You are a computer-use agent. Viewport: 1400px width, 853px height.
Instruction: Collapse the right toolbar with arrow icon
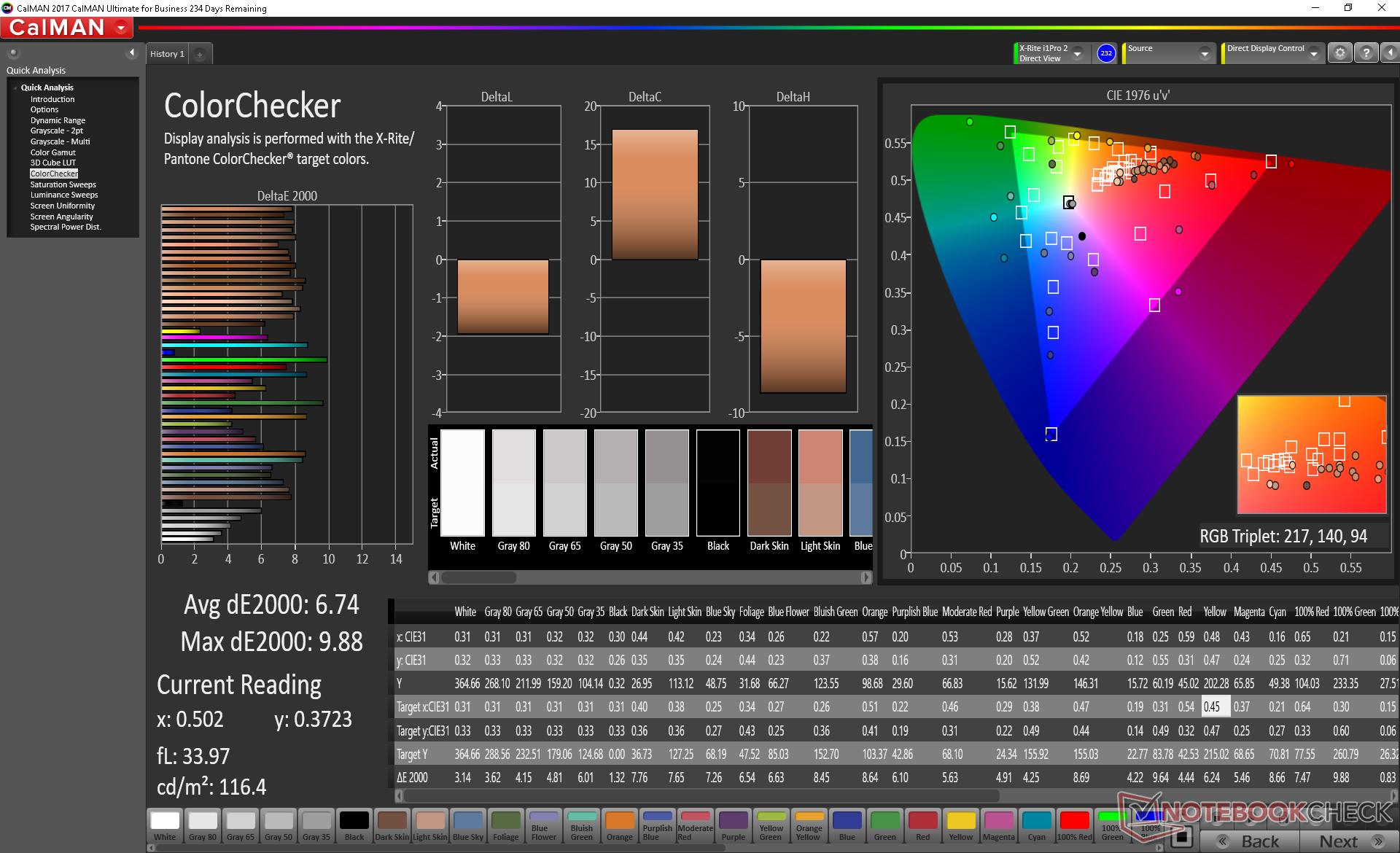[x=1390, y=53]
